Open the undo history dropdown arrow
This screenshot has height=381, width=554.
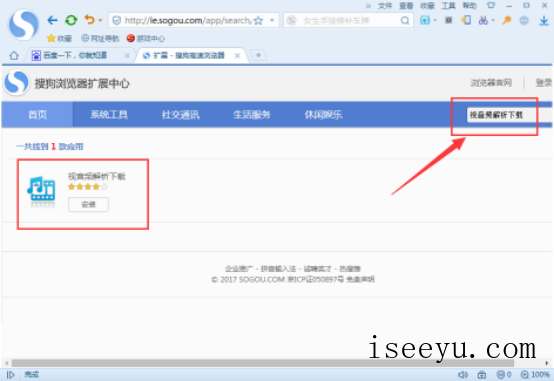pos(100,20)
